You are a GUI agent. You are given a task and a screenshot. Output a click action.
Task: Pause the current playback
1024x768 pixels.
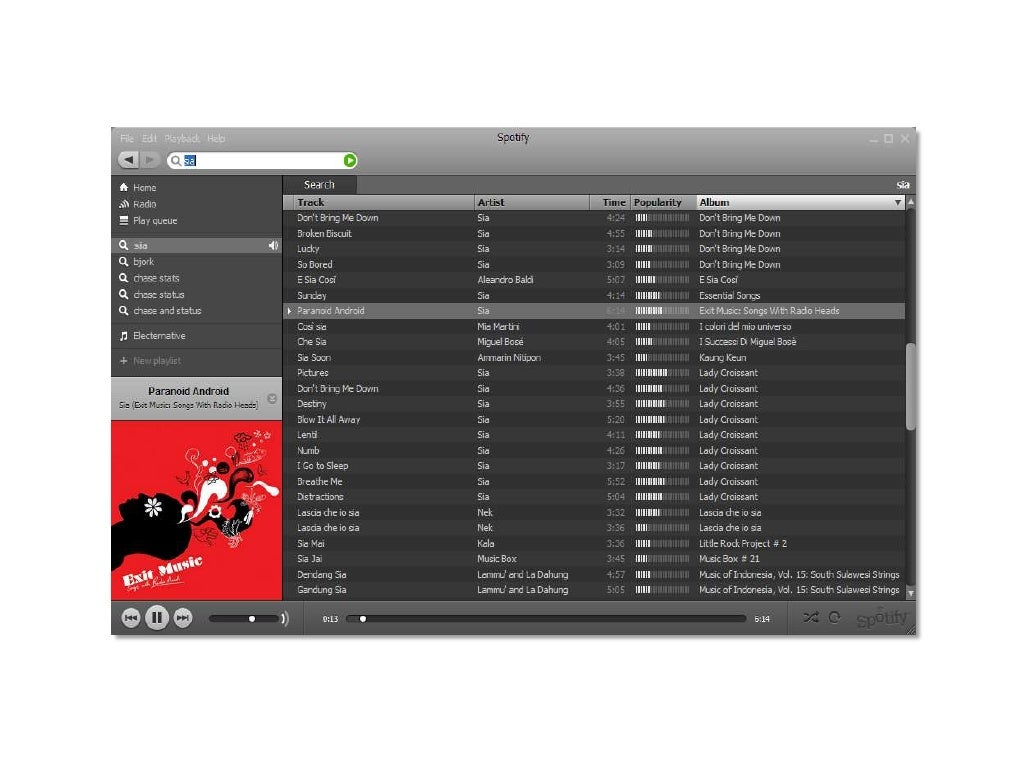pyautogui.click(x=157, y=618)
